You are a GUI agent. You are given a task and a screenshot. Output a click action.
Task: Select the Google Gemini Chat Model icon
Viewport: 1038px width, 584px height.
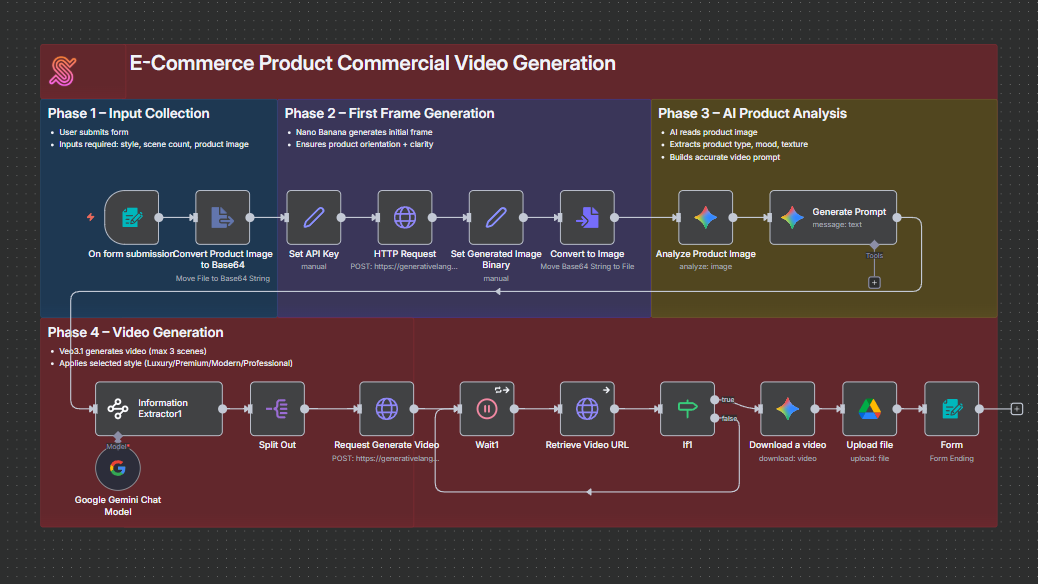117,467
